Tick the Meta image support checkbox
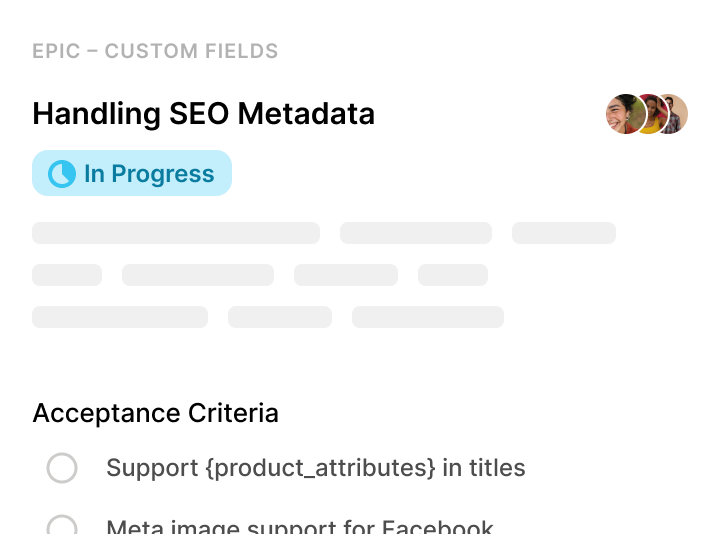This screenshot has height=534, width=720. point(62,527)
